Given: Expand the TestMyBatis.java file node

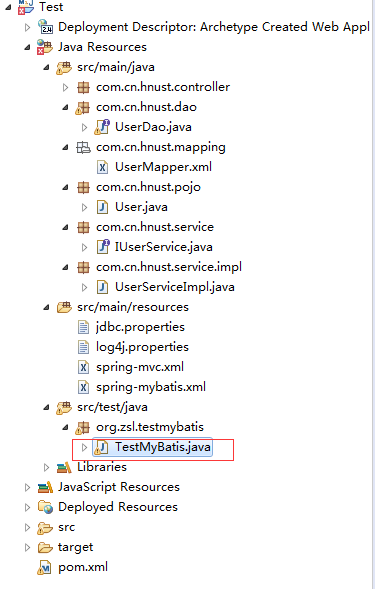Looking at the screenshot, I should tap(85, 447).
